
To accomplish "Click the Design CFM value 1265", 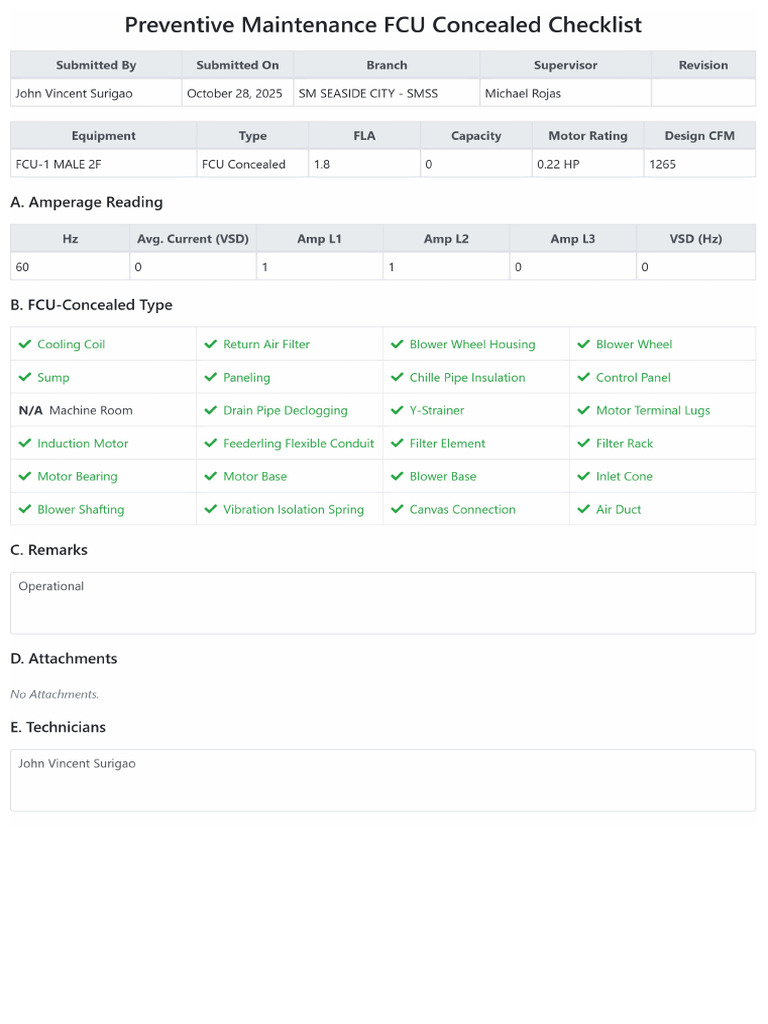I will 662,164.
